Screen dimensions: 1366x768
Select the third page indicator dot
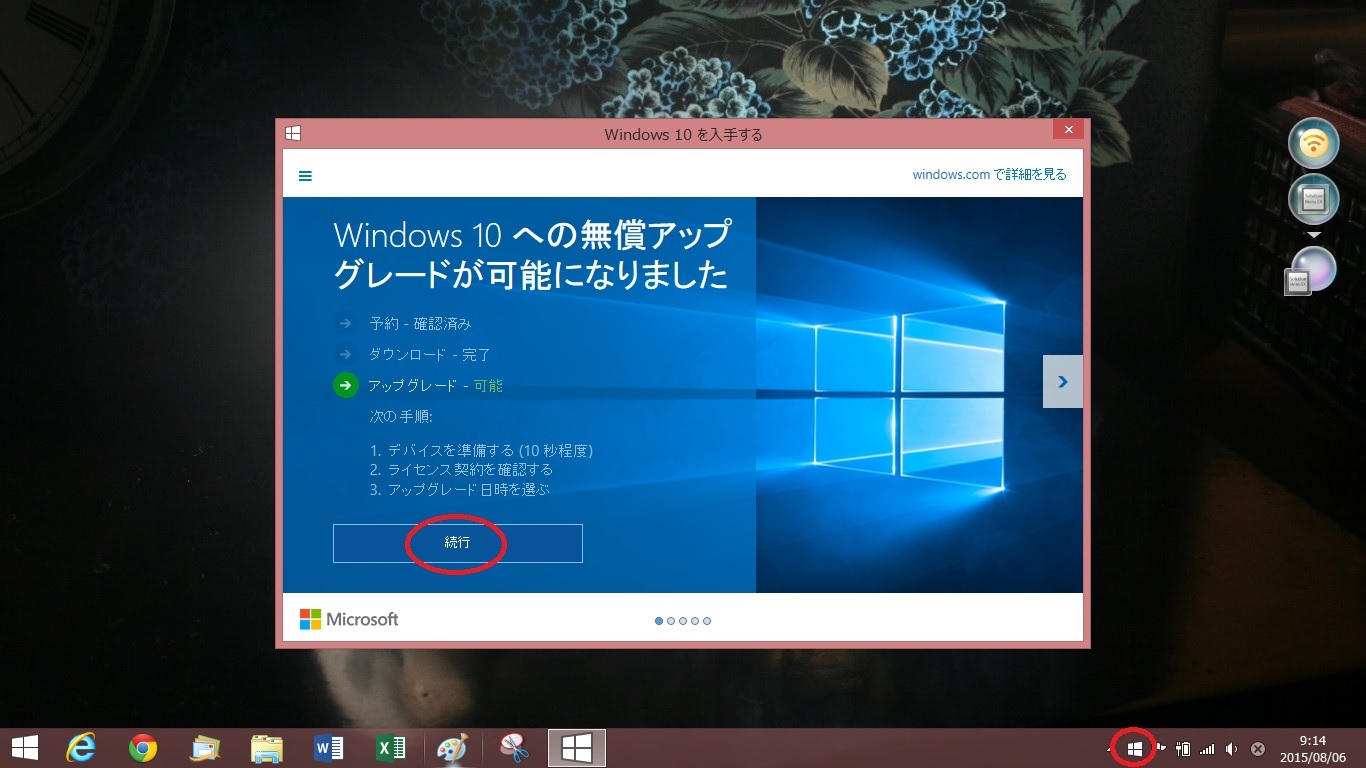pyautogui.click(x=683, y=621)
